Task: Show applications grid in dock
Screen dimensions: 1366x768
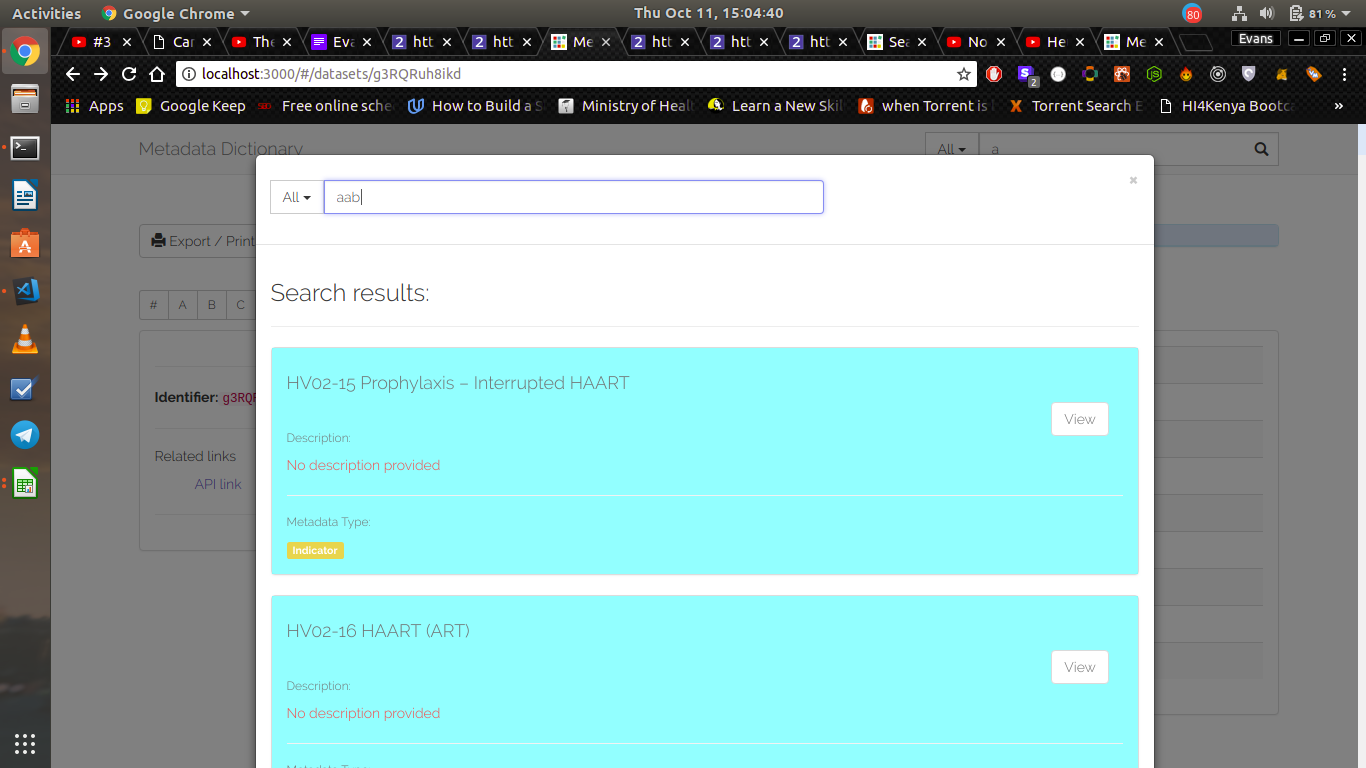Action: tap(25, 743)
